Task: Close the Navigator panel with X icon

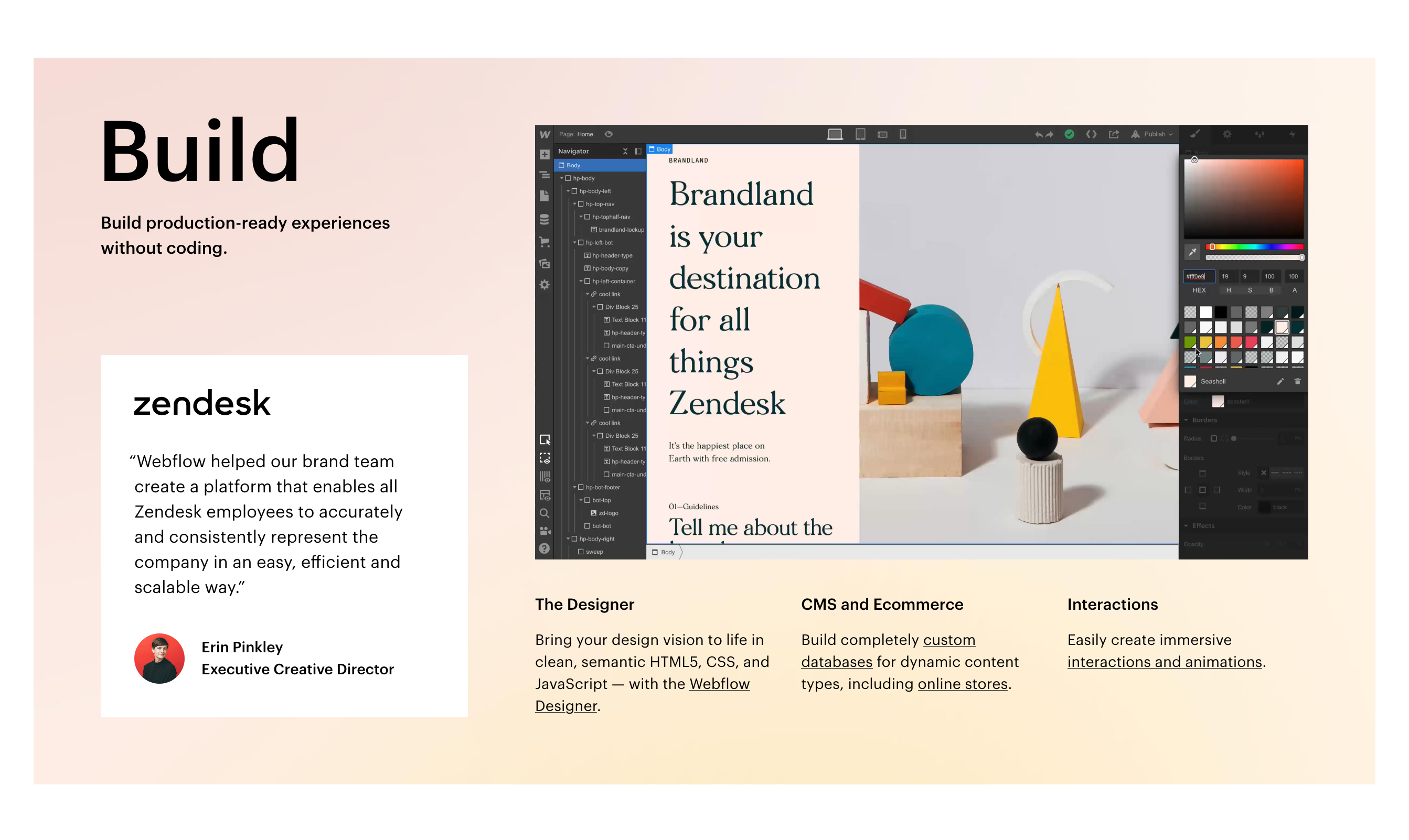Action: tap(625, 151)
